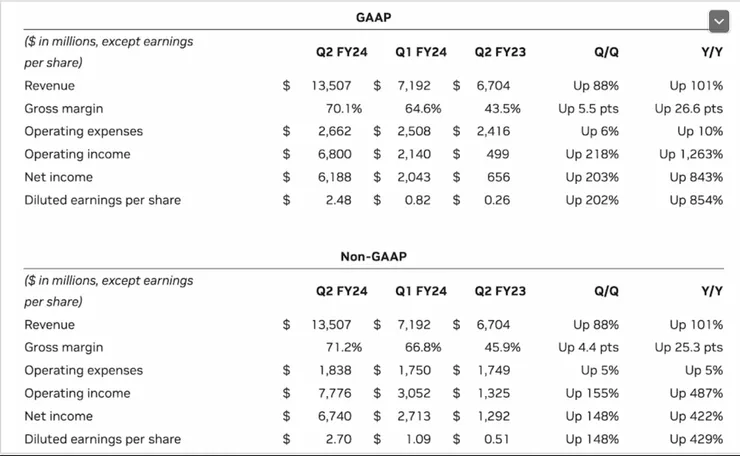Select Non-GAAP Gross margin 71.2% cell
Image resolution: width=740 pixels, height=456 pixels.
[x=343, y=347]
